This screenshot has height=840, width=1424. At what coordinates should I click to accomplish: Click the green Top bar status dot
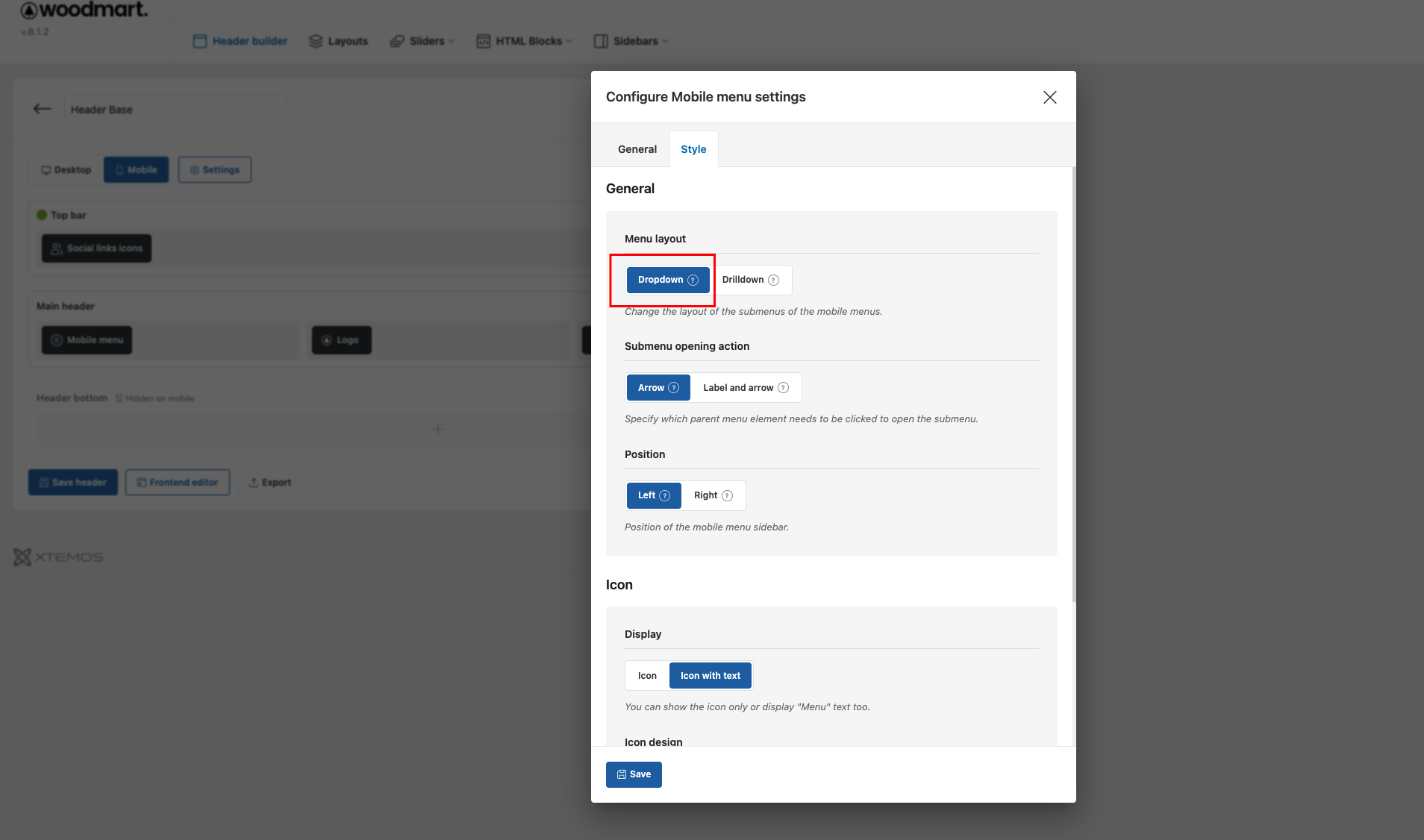42,215
